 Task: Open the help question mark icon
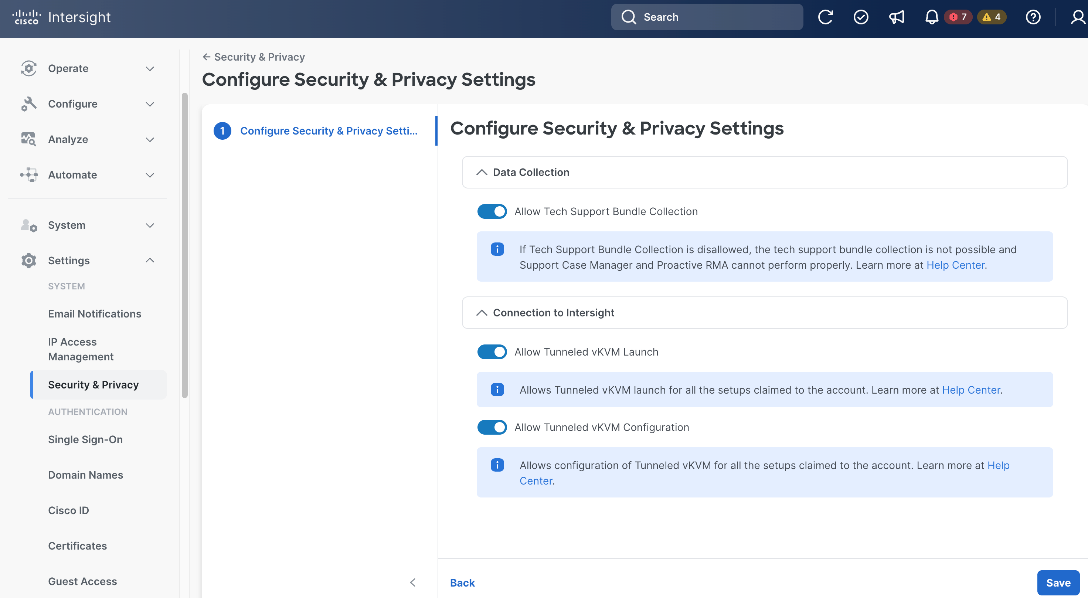point(1033,17)
